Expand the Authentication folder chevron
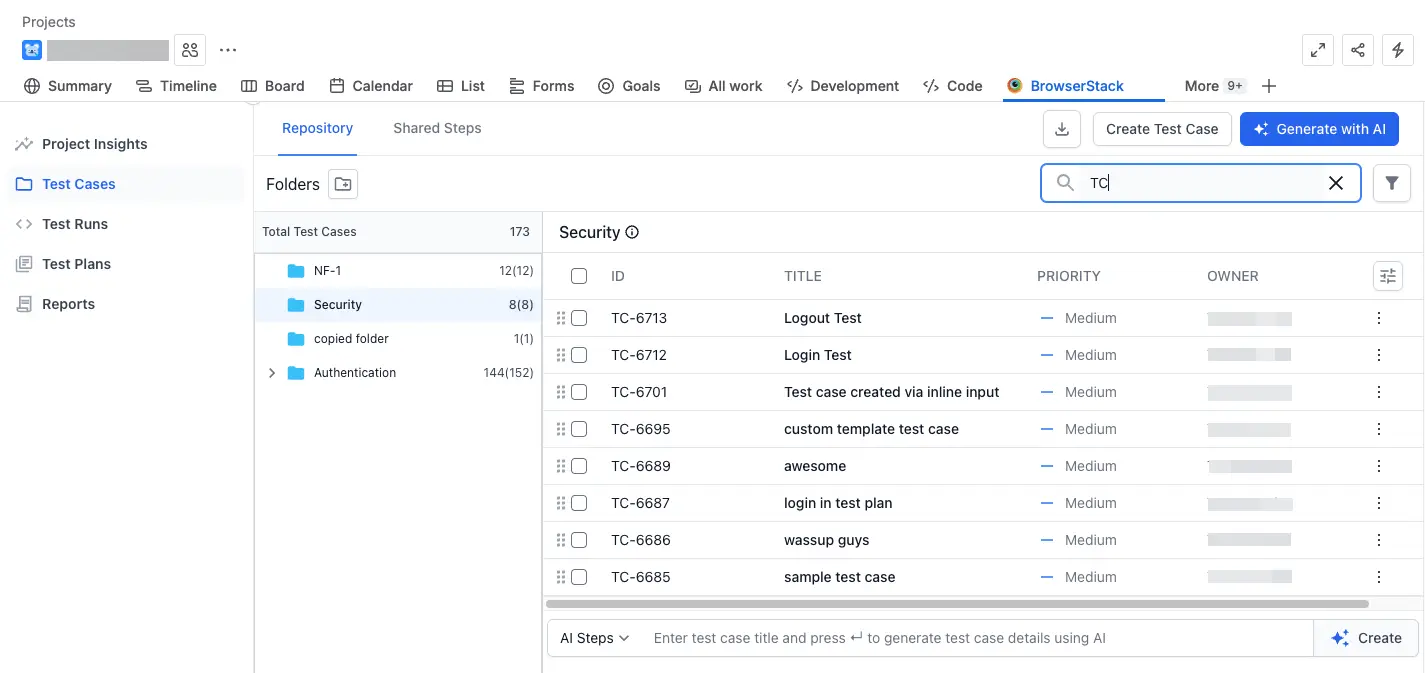Image resolution: width=1425 pixels, height=673 pixels. (272, 373)
